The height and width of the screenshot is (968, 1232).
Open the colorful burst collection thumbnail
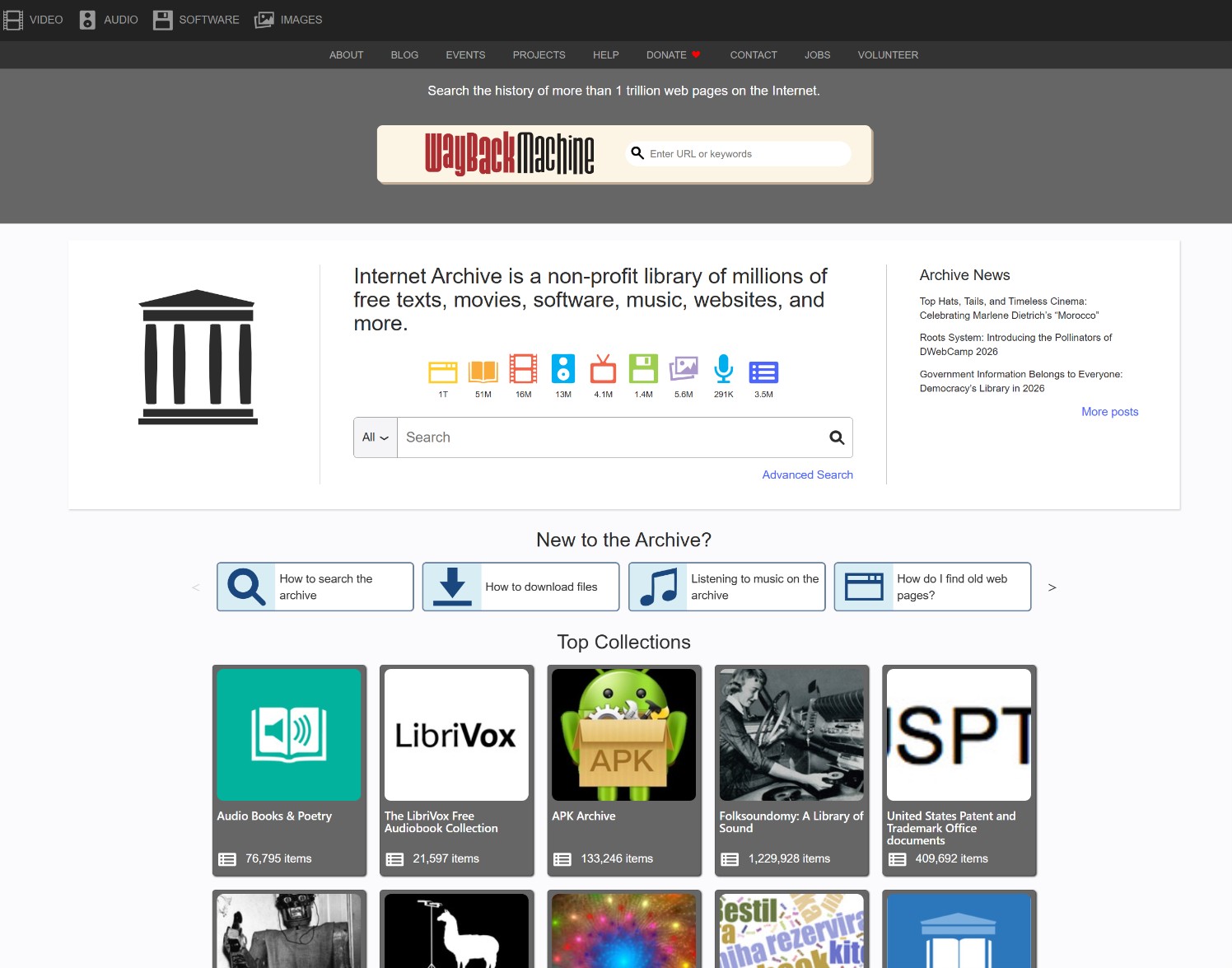624,931
